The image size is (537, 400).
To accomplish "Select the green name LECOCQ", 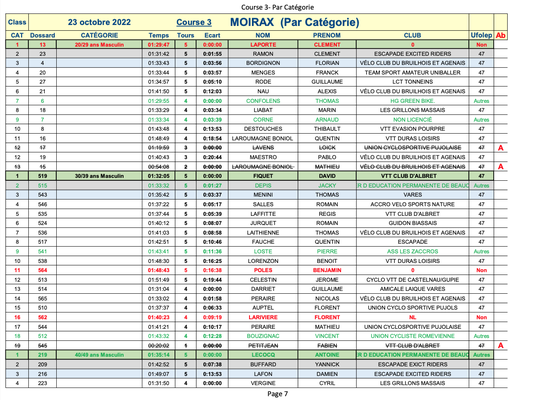I will [263, 355].
